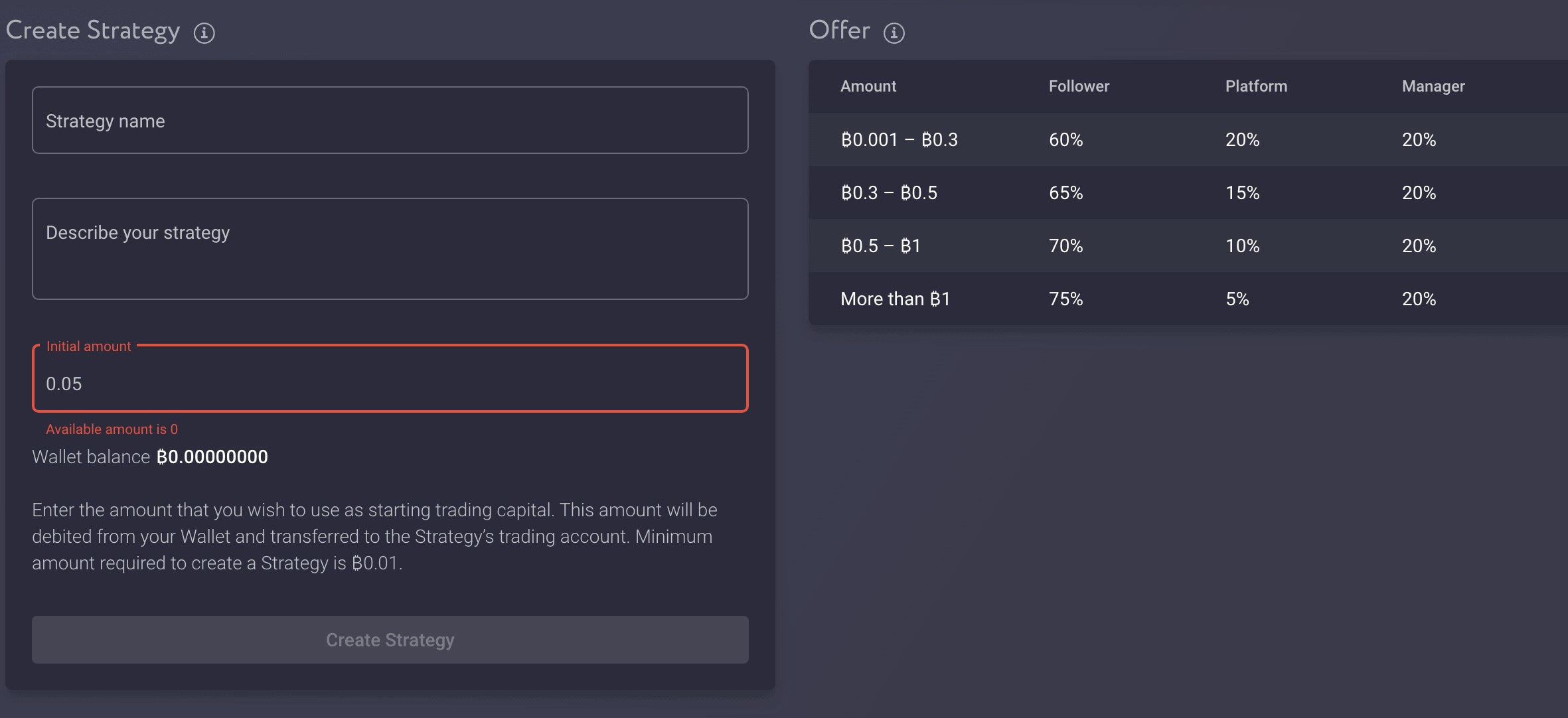Click the 60% follower share cell
The image size is (1568, 718).
[x=1065, y=139]
